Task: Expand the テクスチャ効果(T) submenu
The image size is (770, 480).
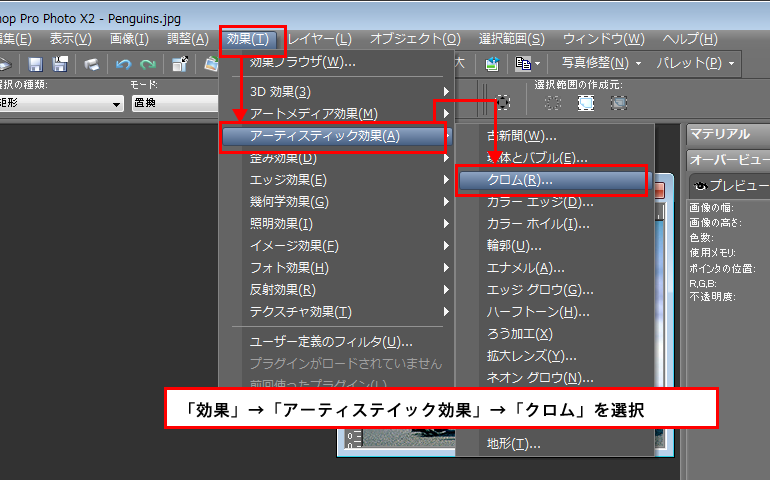Action: click(336, 312)
